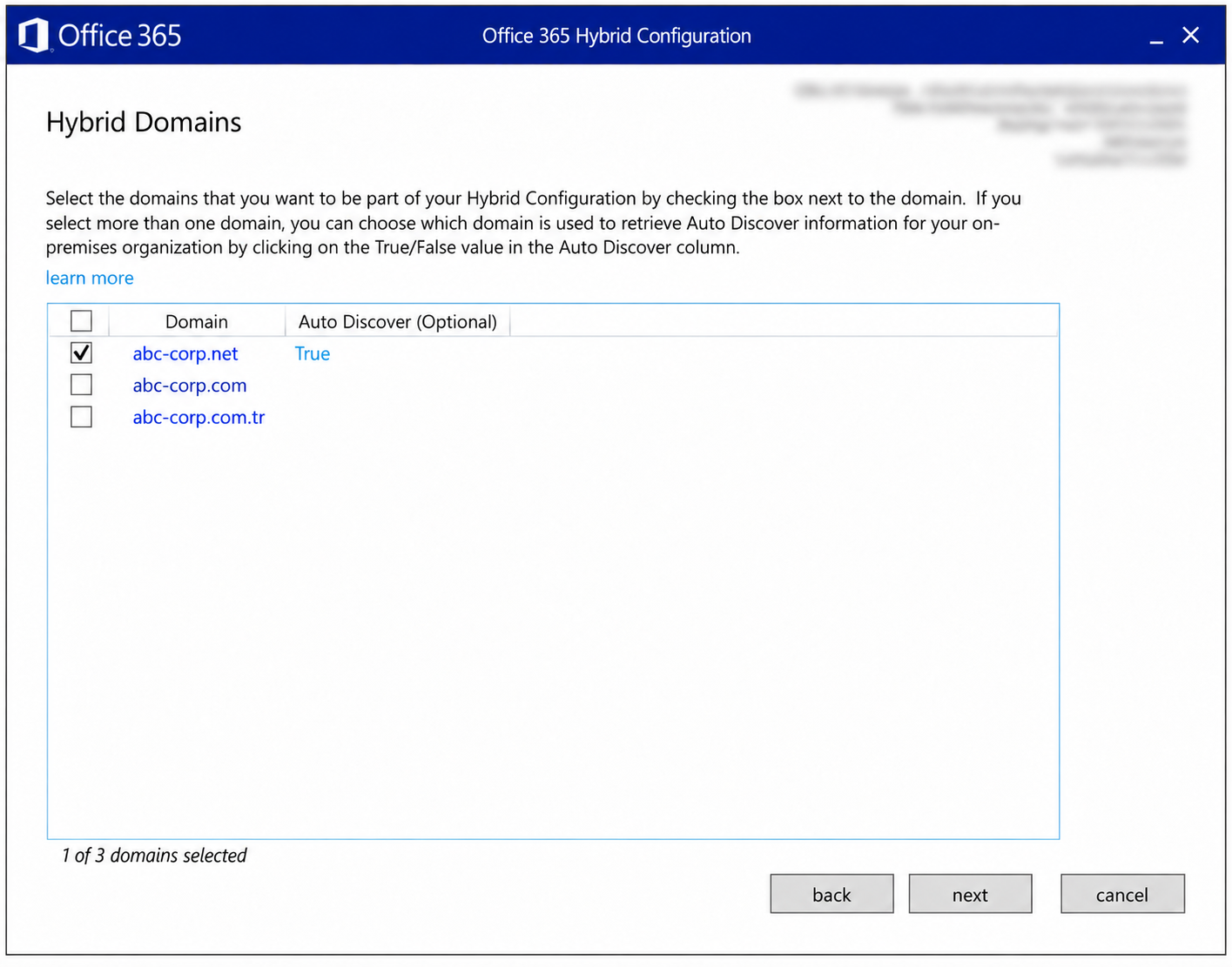The height and width of the screenshot is (967, 1232).
Task: Go back to the previous step
Action: [831, 894]
